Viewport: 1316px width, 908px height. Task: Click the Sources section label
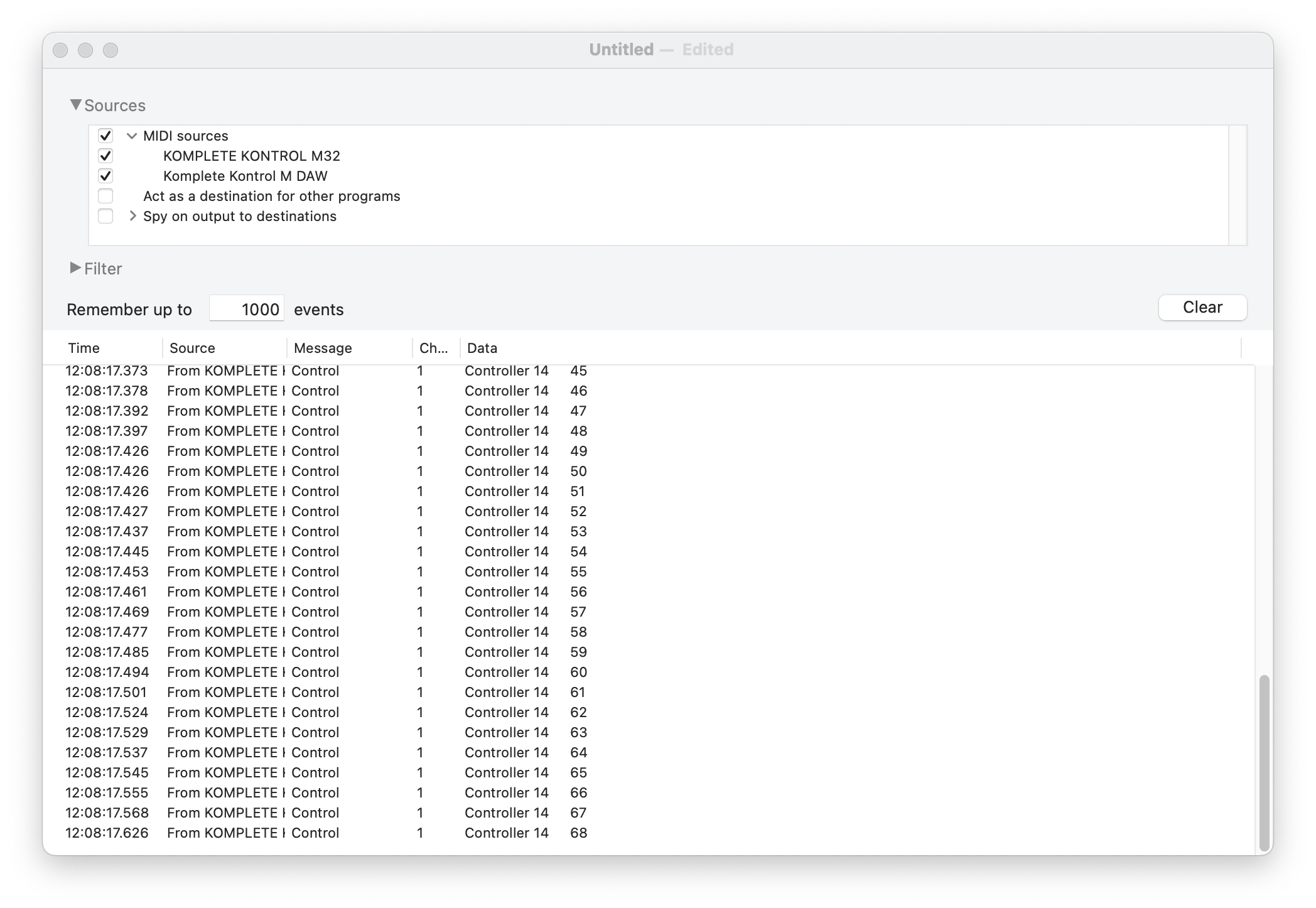click(115, 105)
